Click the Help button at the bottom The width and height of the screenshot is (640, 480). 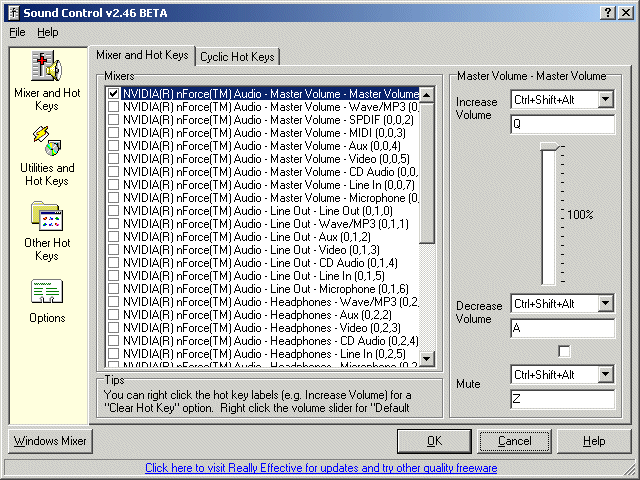click(594, 441)
